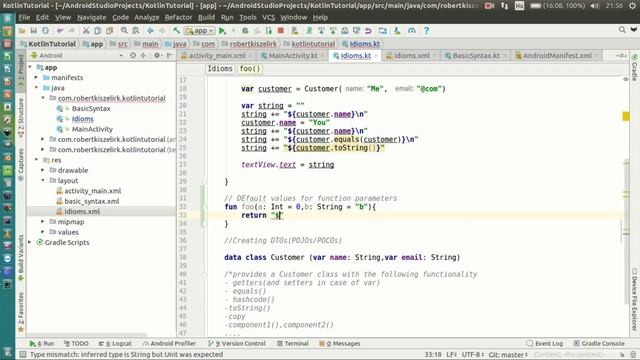640x360 pixels.
Task: Click the robertkiszelirk breadcrumb in navigation bar
Action: tap(249, 44)
